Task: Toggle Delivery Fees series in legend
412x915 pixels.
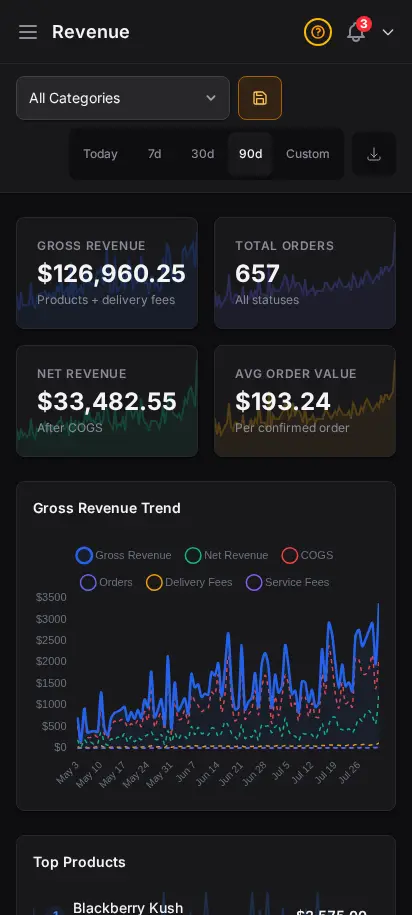Action: pyautogui.click(x=189, y=582)
